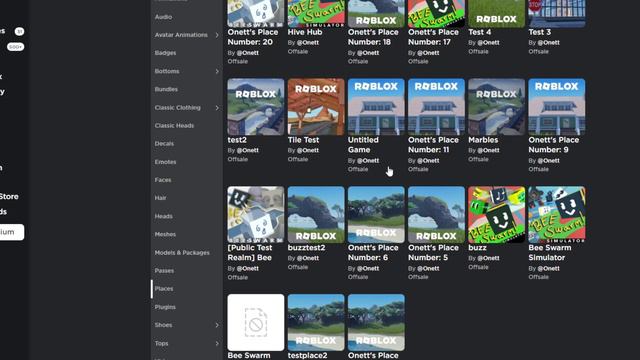
Task: Click @Onett creator link under buzz
Action: (488, 258)
